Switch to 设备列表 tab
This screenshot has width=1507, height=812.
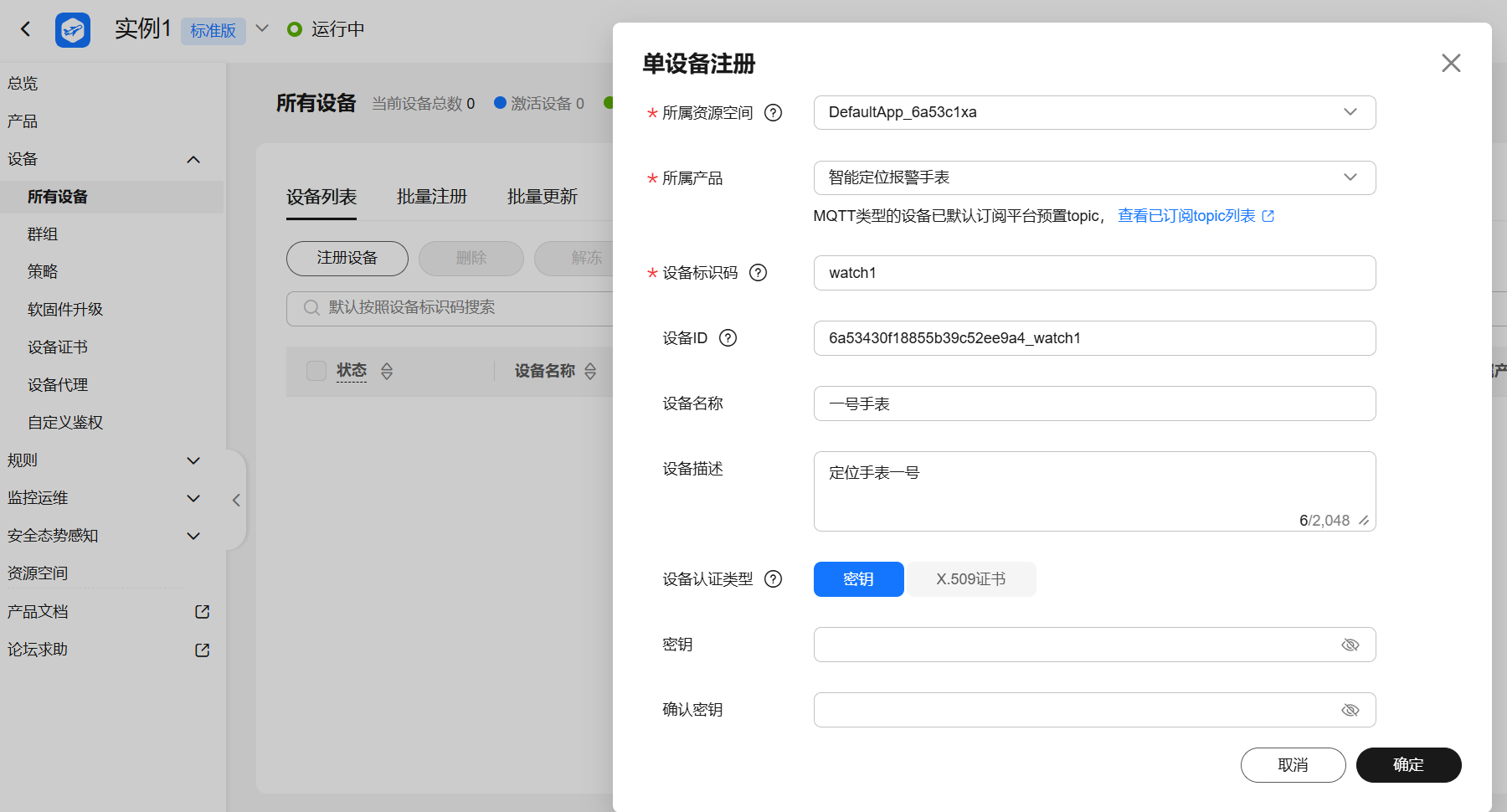(x=321, y=198)
